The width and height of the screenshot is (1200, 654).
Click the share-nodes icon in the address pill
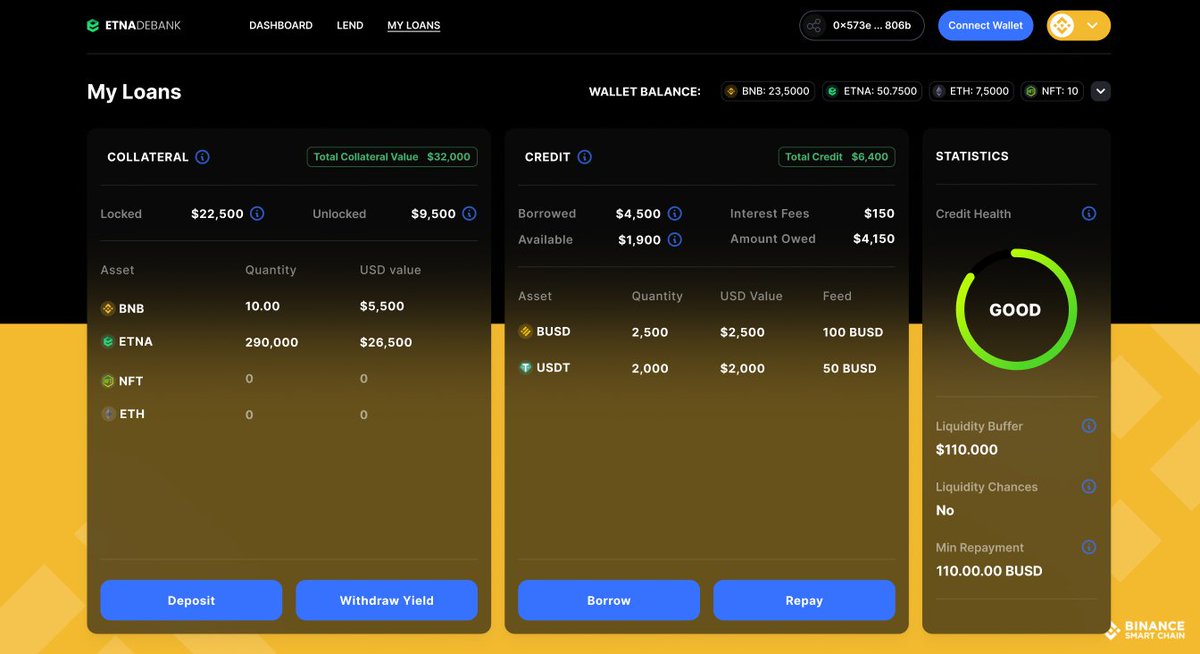click(x=814, y=26)
